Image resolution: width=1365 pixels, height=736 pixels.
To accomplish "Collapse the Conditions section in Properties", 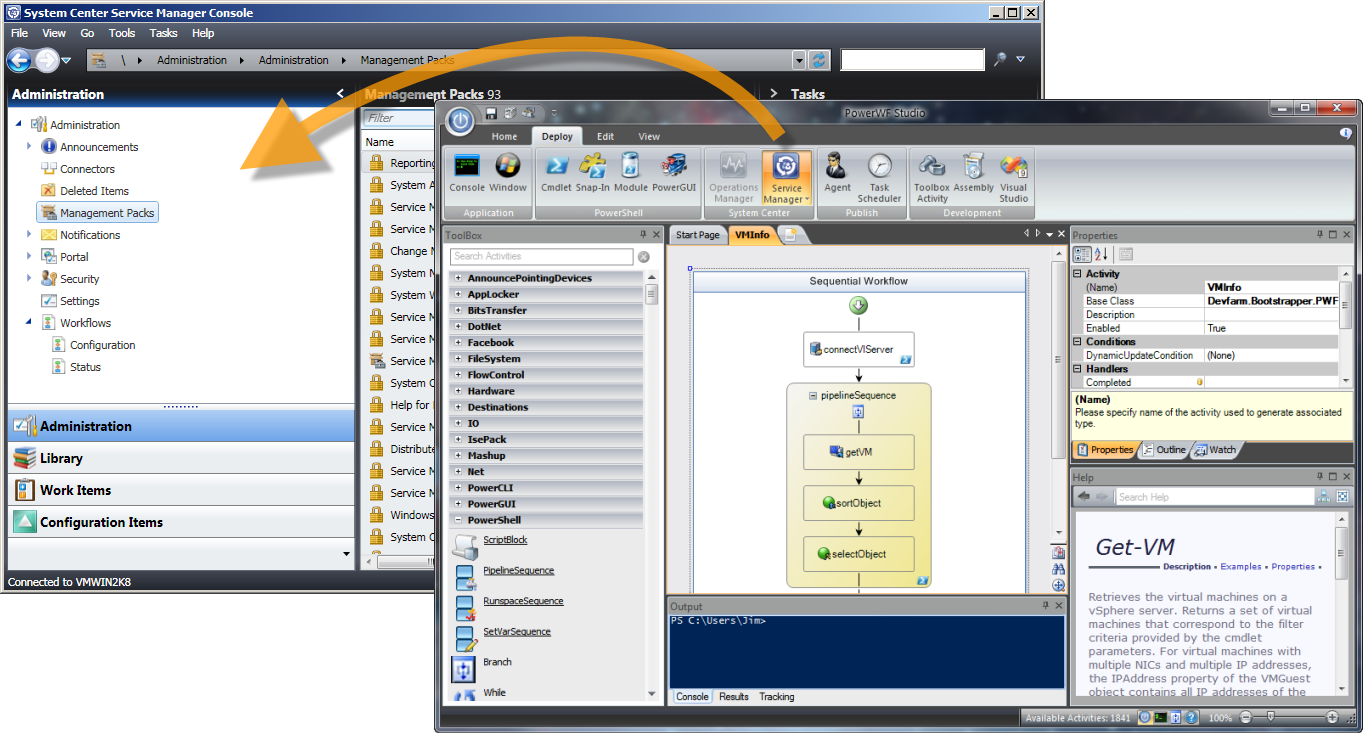I will pos(1077,342).
